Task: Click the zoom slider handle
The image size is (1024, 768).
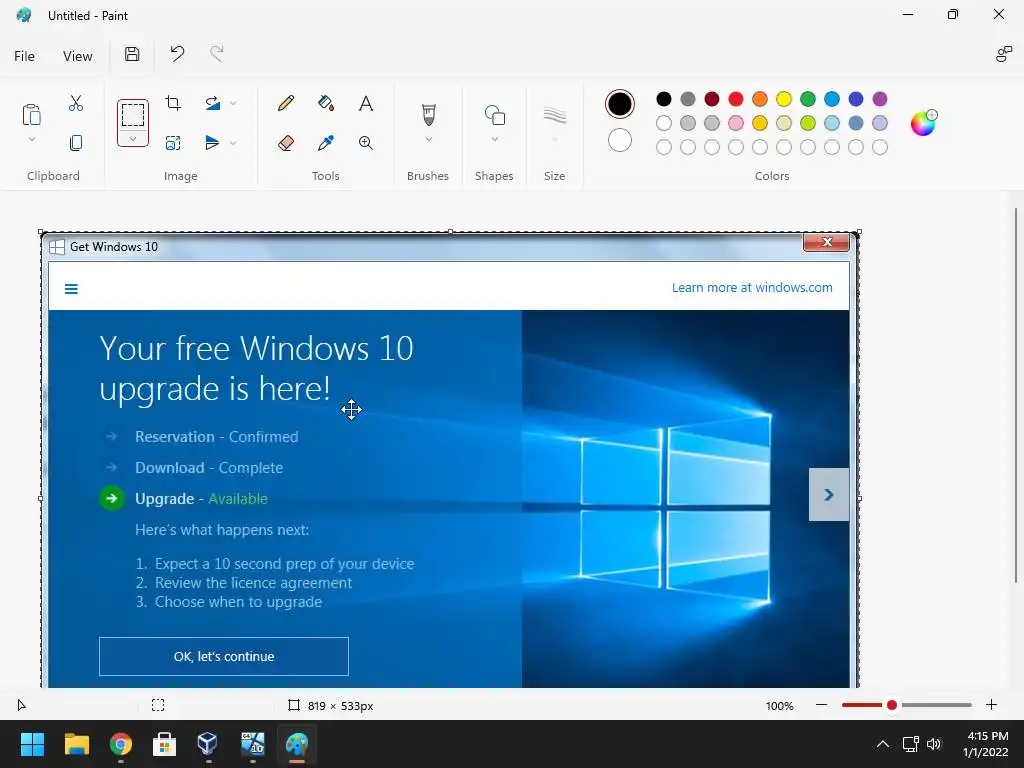Action: (x=891, y=705)
